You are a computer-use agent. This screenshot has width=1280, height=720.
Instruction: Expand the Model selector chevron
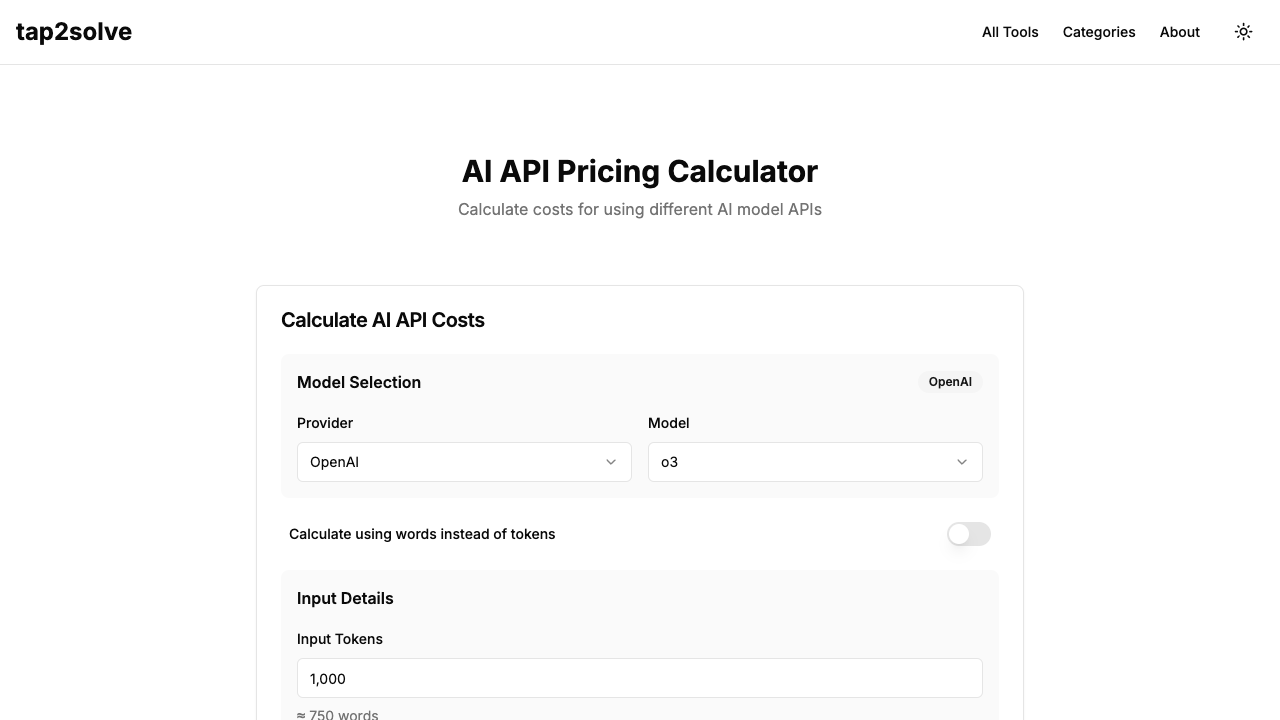point(961,462)
